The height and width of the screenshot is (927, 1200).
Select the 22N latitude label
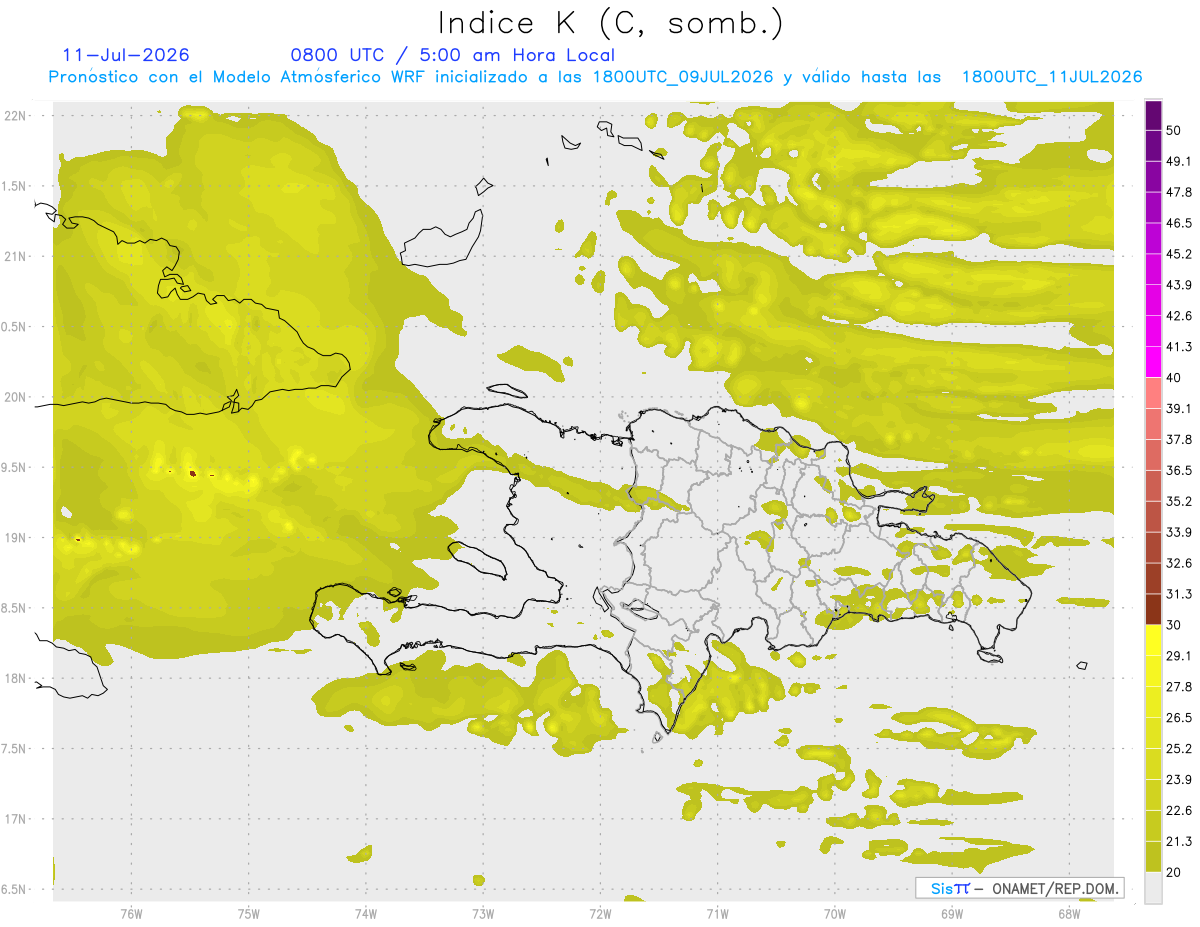(x=15, y=115)
